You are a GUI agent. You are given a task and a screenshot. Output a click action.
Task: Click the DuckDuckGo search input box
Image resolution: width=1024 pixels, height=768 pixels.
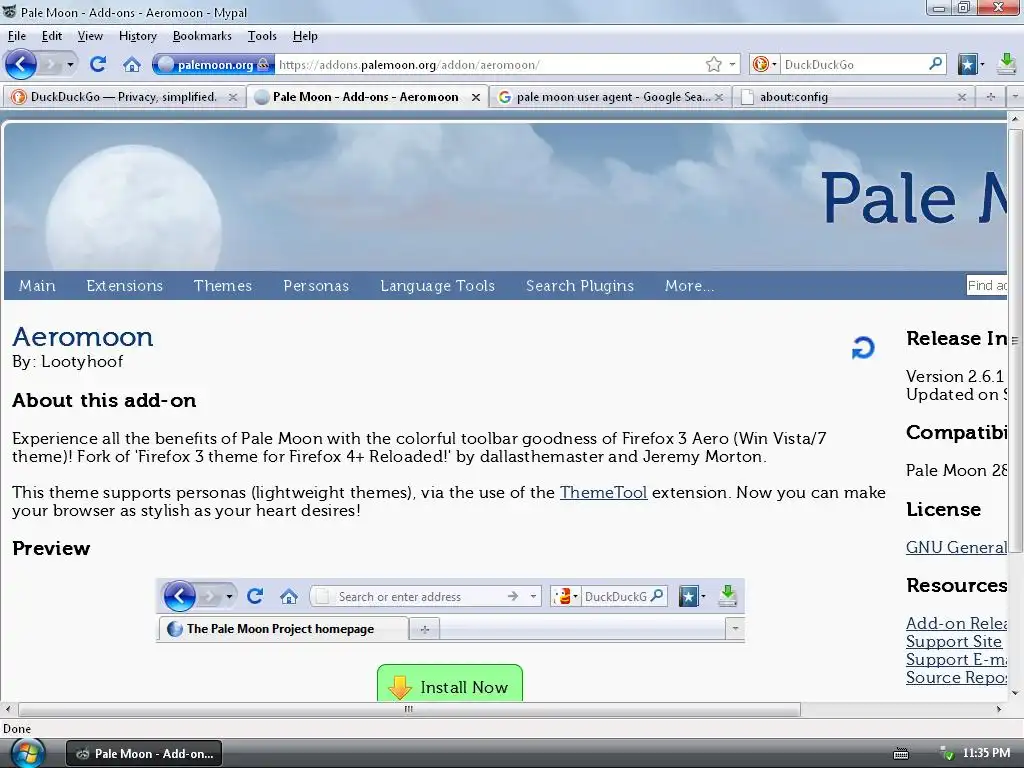(854, 65)
